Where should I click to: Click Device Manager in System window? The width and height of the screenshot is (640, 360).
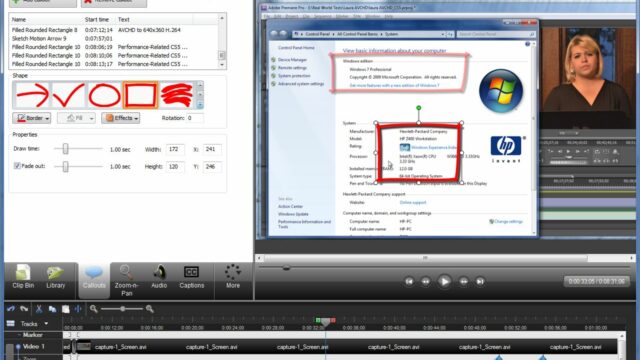point(292,60)
